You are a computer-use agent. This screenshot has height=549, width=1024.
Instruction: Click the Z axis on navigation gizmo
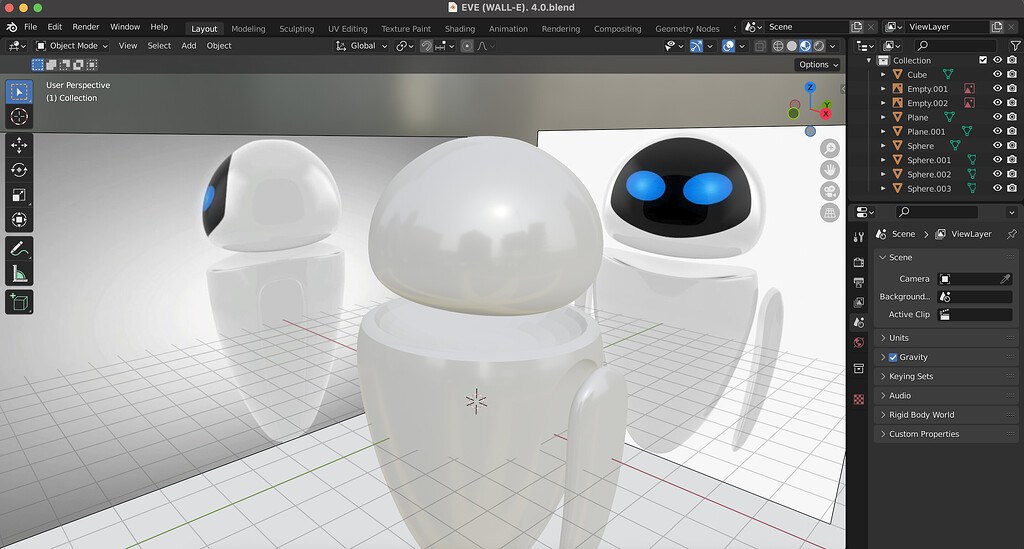pyautogui.click(x=810, y=87)
